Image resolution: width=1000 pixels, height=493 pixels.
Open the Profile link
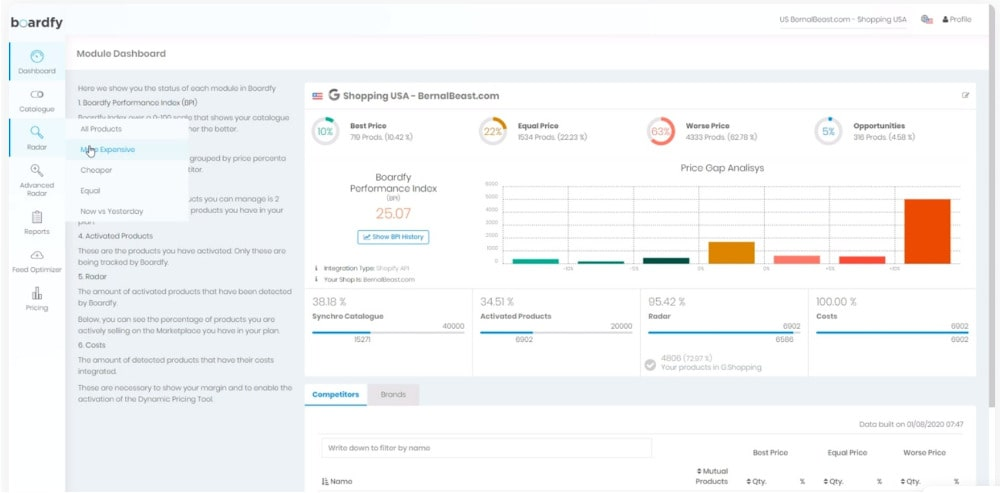pyautogui.click(x=957, y=19)
